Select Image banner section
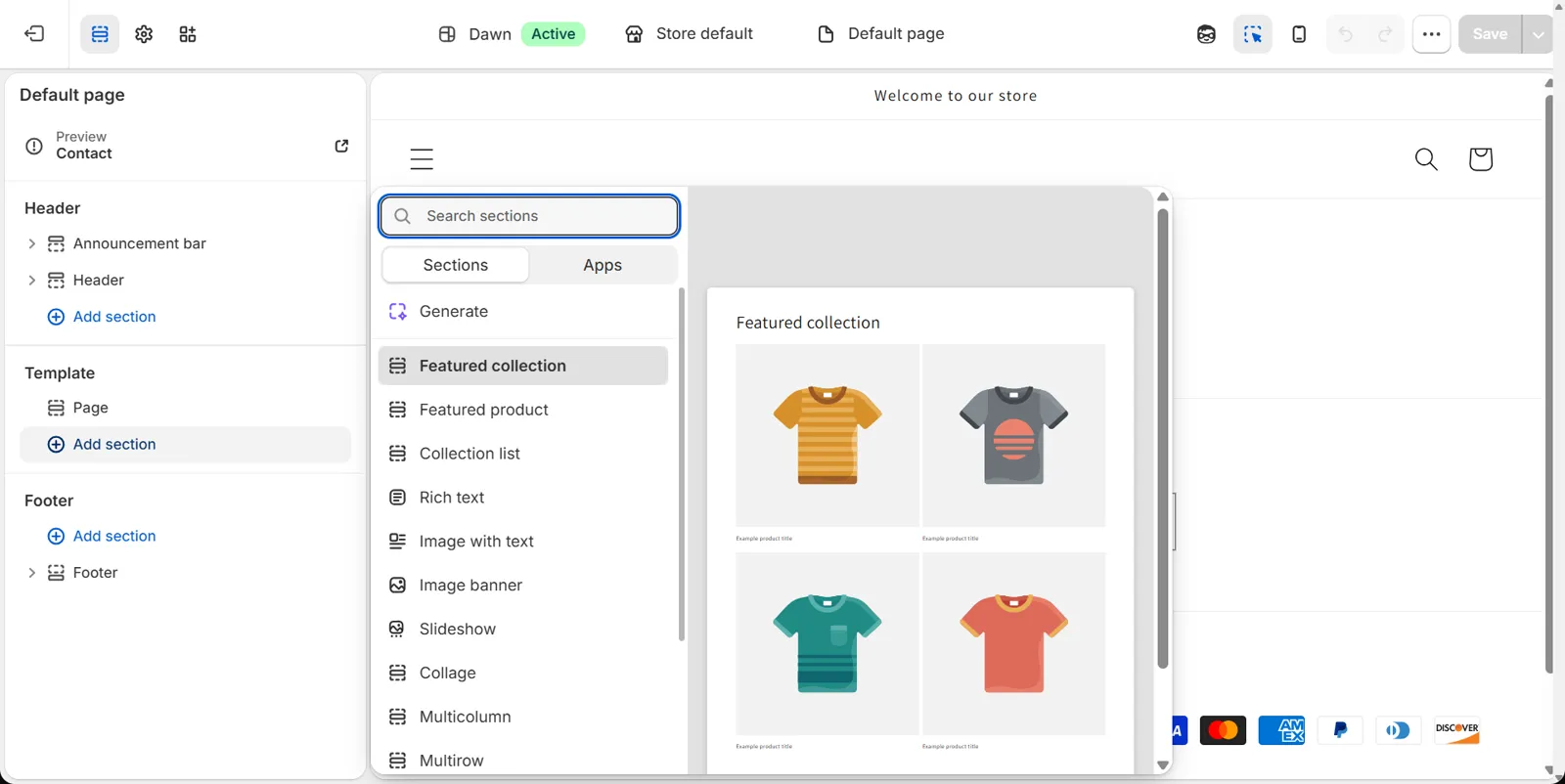This screenshot has width=1565, height=784. tap(523, 586)
